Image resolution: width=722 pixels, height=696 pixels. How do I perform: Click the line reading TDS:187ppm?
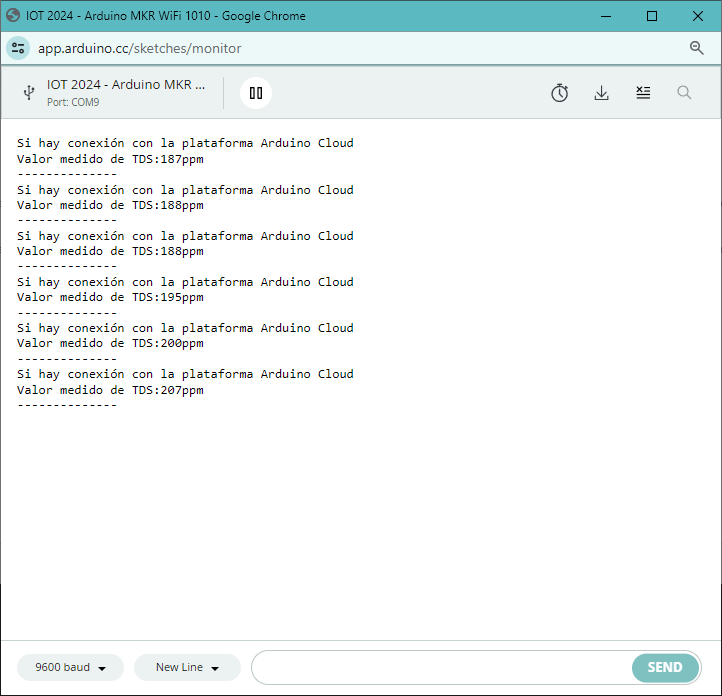click(x=110, y=159)
